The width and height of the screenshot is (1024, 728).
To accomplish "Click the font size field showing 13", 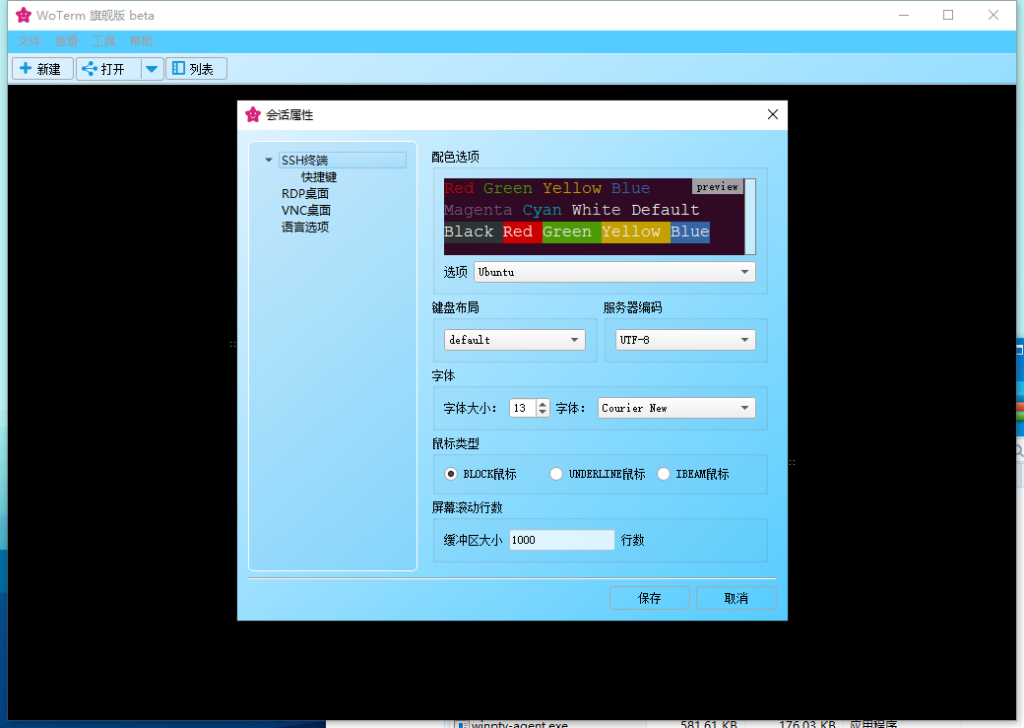I will pos(522,408).
